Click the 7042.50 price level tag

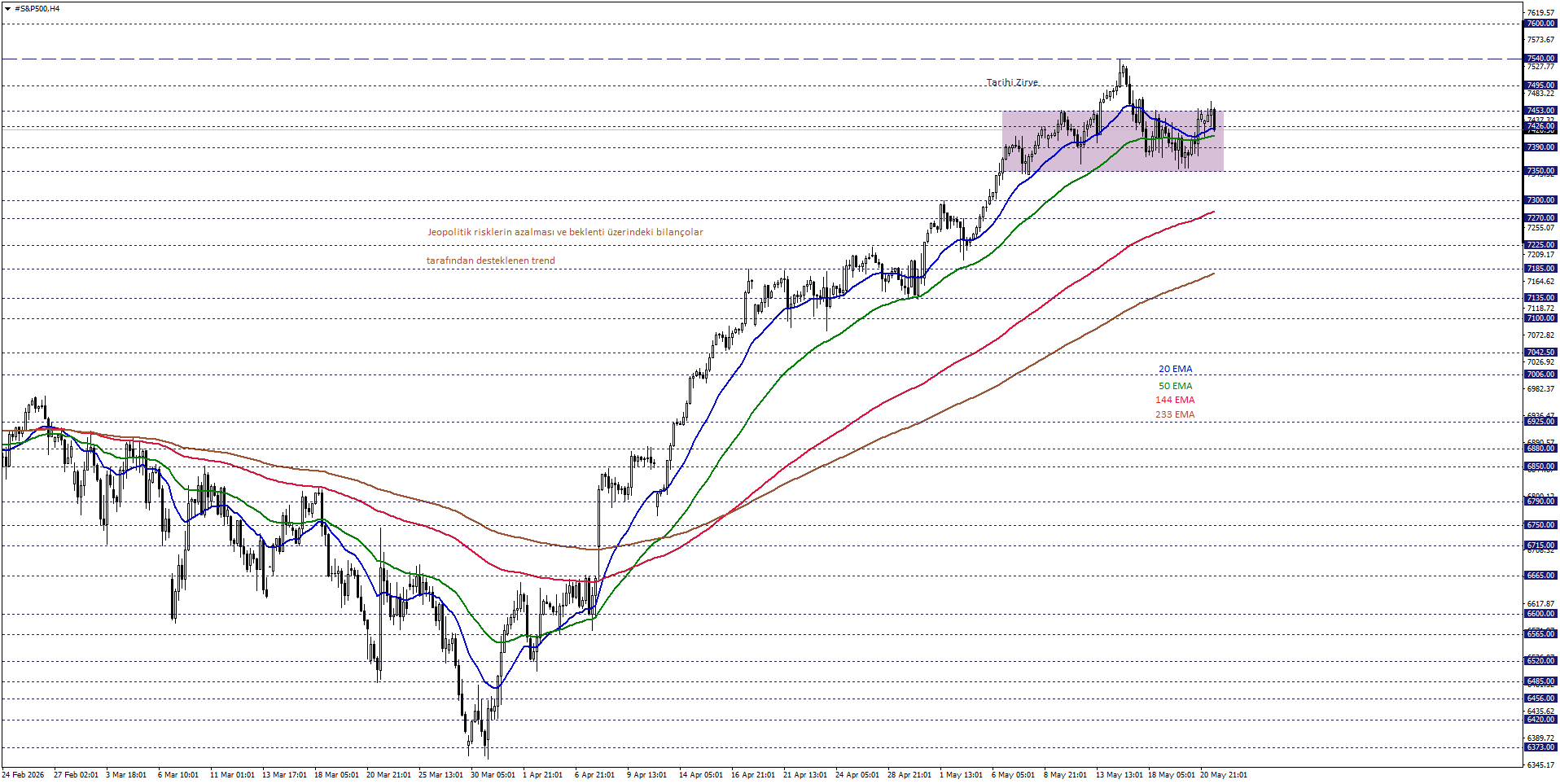point(1540,353)
